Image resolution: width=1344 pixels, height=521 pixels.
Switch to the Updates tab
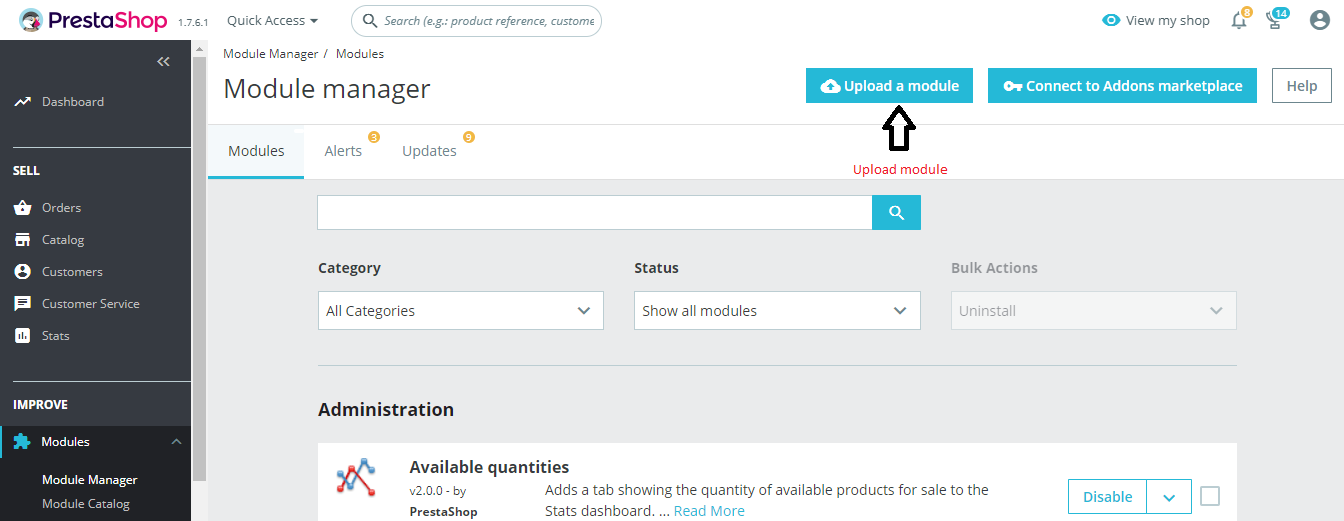429,151
